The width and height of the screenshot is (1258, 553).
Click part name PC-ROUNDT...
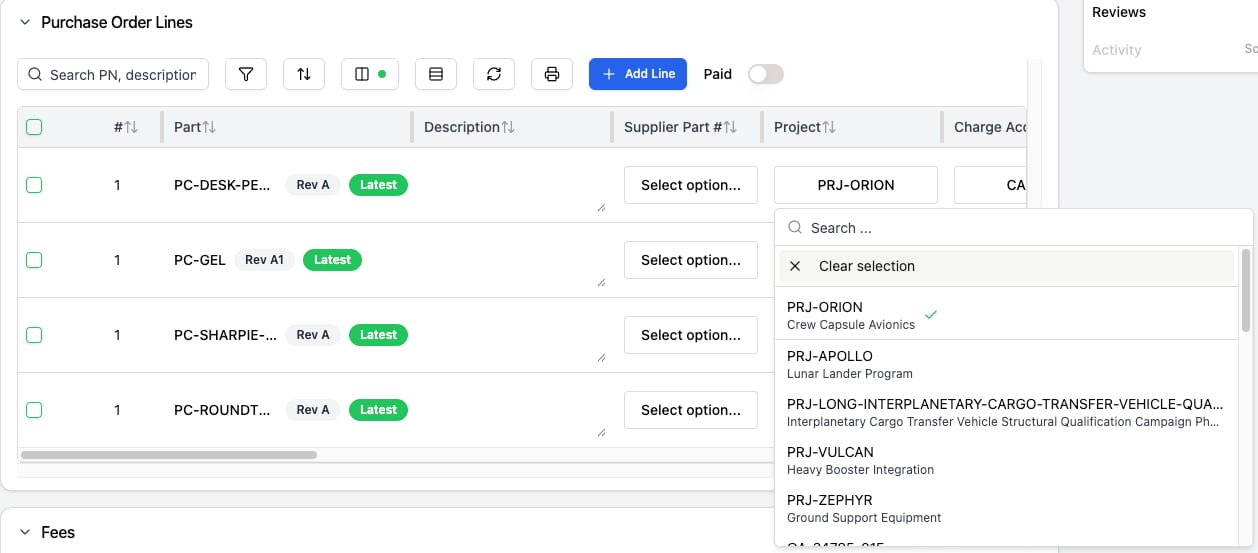[222, 410]
